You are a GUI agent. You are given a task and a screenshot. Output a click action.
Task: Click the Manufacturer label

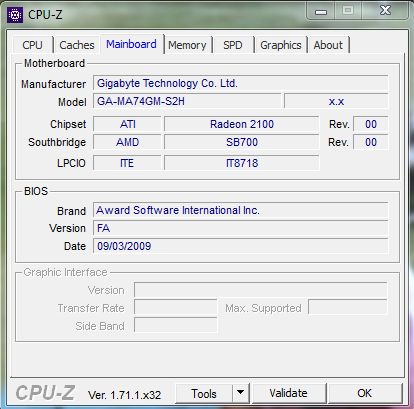click(x=53, y=84)
